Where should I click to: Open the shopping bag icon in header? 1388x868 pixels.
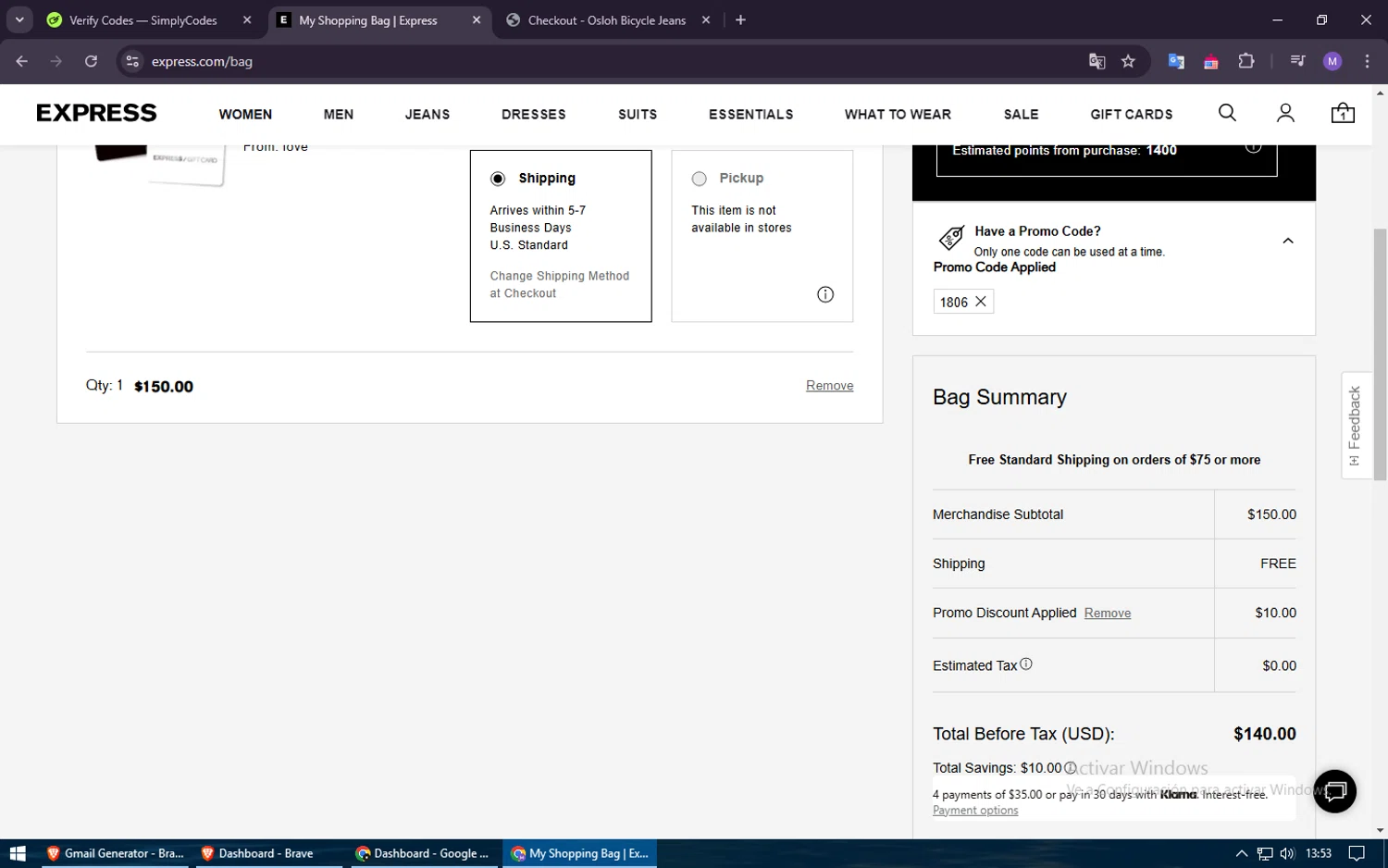[x=1343, y=113]
